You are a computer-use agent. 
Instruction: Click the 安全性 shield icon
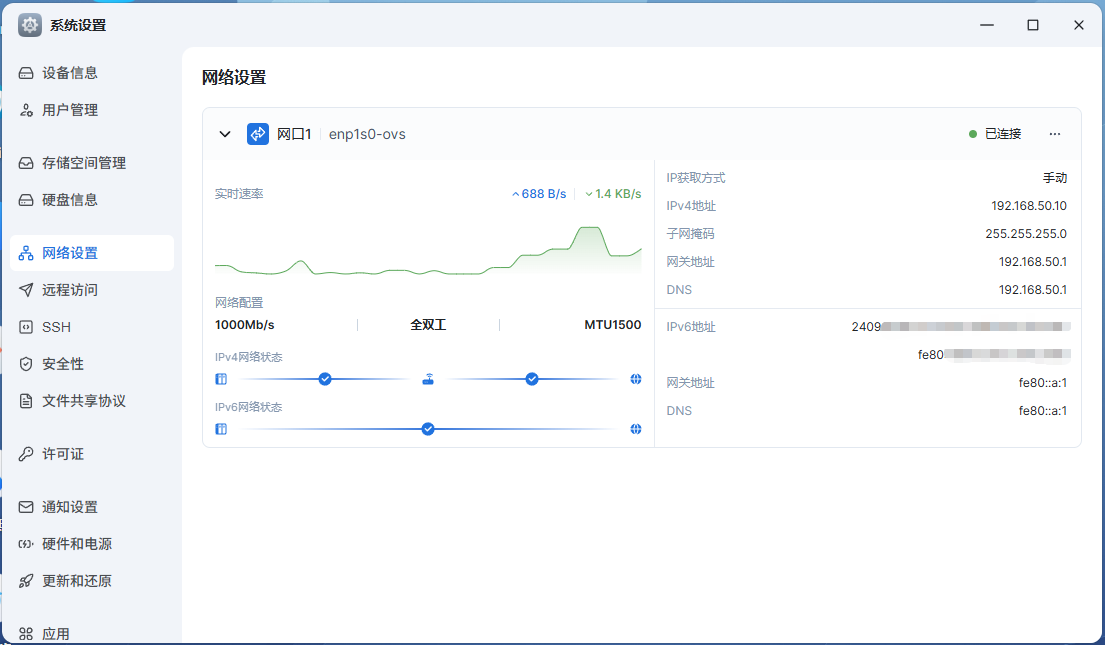pyautogui.click(x=26, y=364)
